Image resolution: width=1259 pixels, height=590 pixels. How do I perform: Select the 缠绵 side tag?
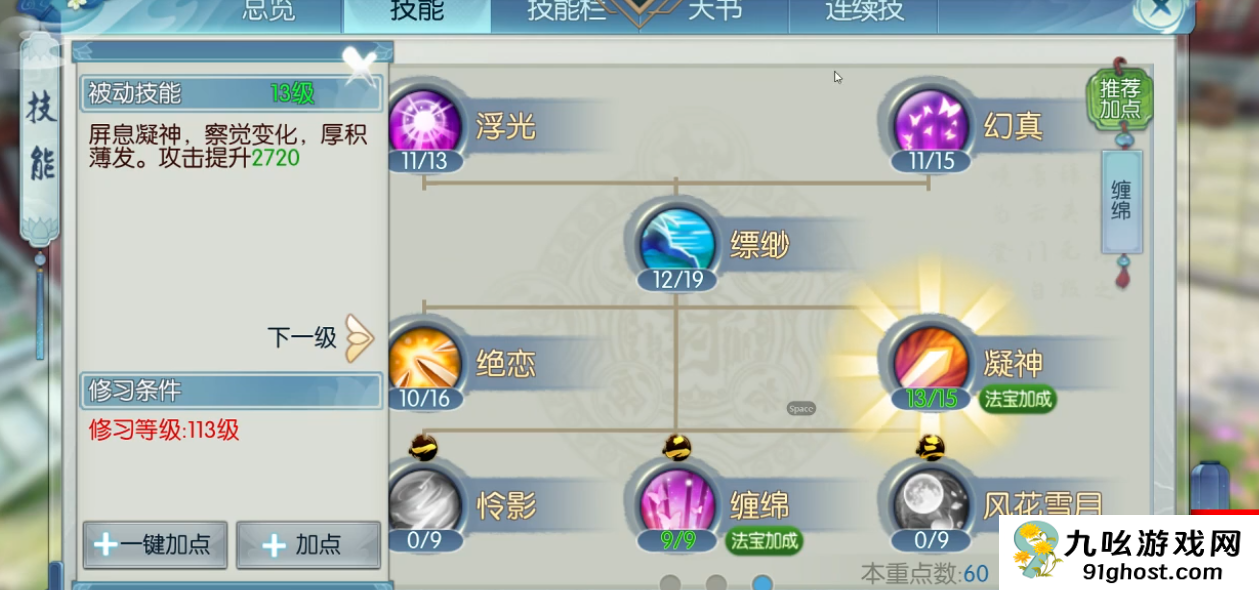pos(1121,202)
